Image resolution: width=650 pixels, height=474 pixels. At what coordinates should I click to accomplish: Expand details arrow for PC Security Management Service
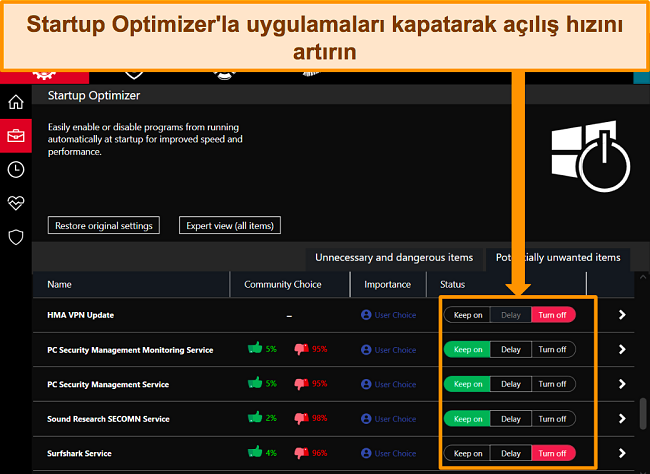(x=622, y=384)
